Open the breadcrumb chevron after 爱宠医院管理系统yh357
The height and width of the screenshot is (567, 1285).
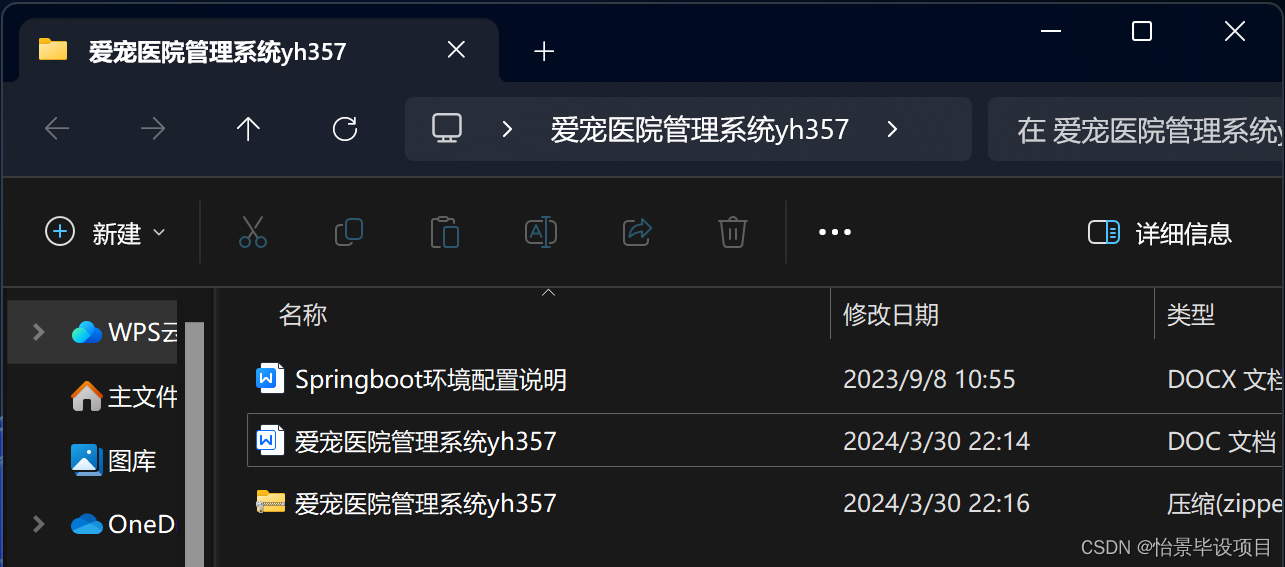click(x=893, y=129)
